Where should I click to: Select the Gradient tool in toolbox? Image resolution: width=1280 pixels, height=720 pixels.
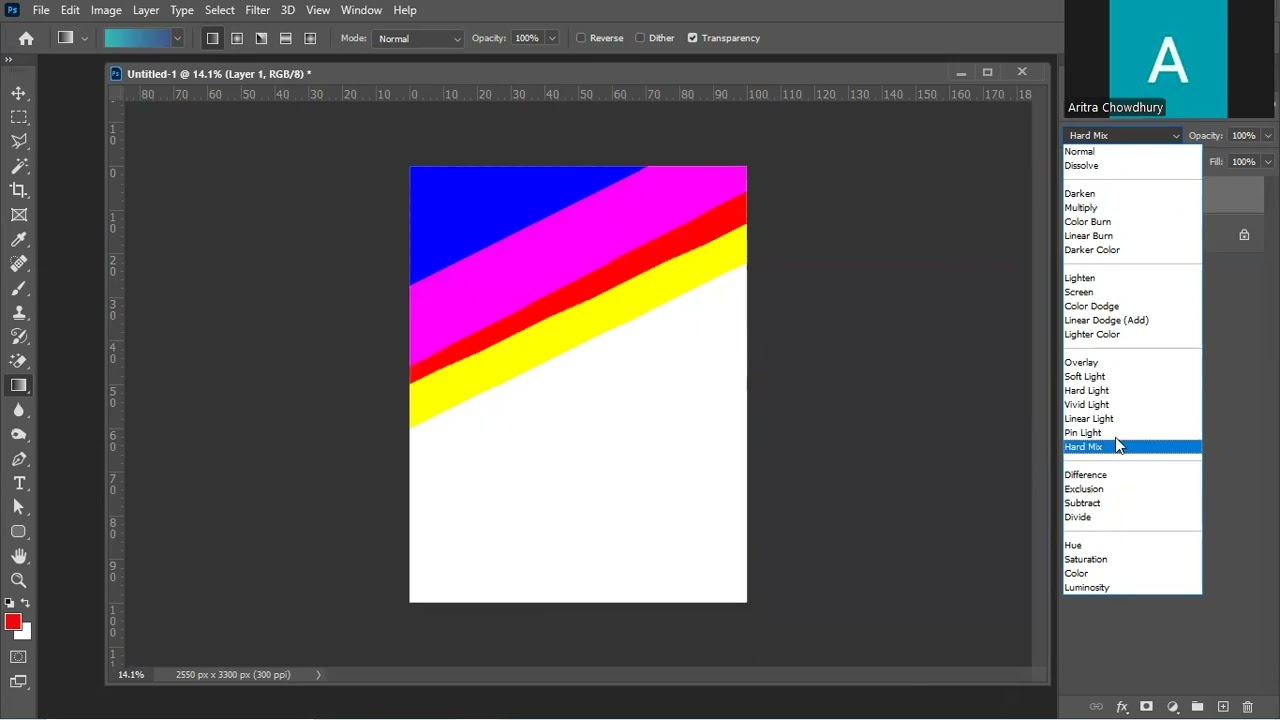tap(19, 385)
